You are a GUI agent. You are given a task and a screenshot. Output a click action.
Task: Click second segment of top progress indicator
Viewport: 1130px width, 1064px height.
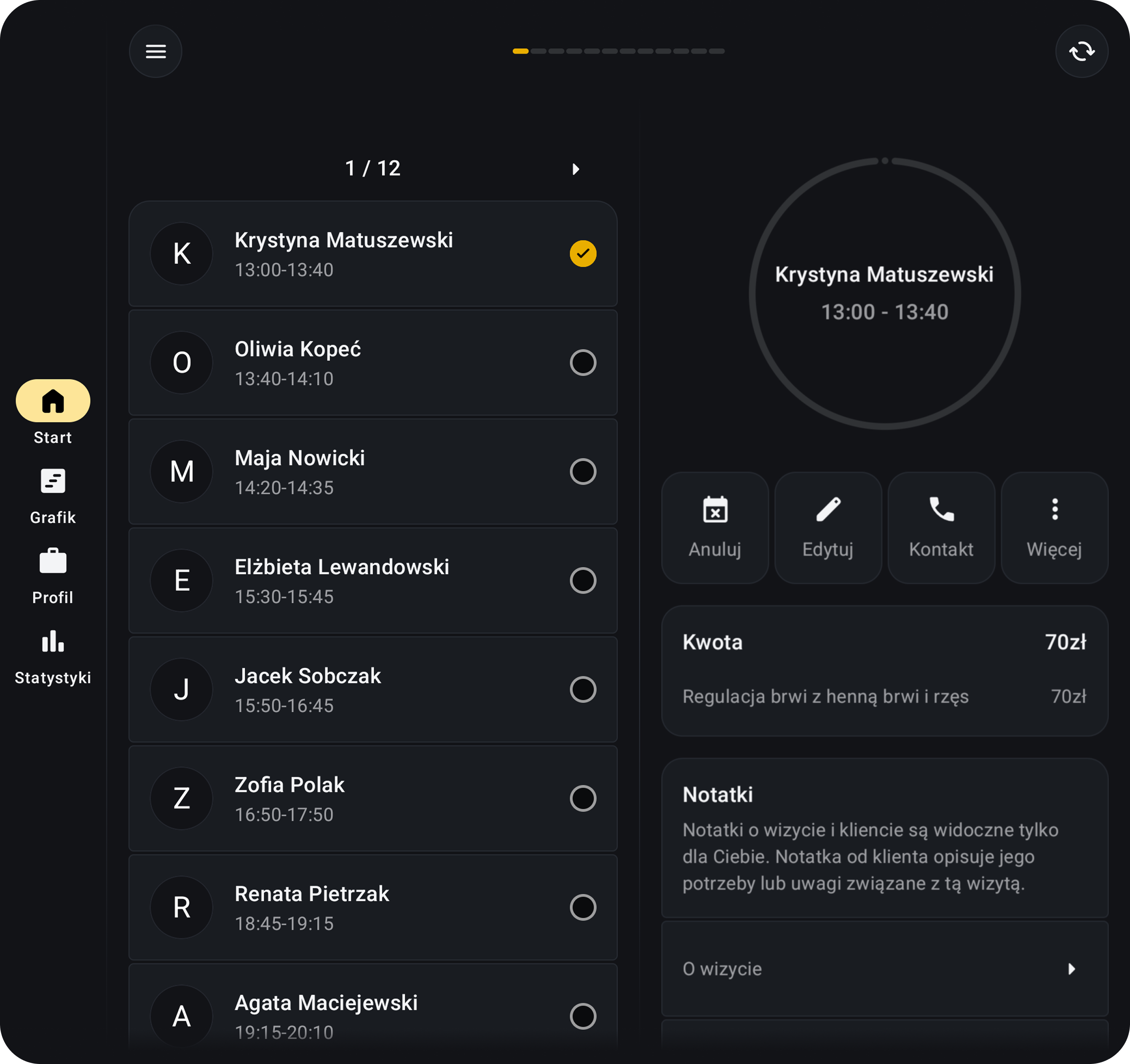click(x=538, y=51)
